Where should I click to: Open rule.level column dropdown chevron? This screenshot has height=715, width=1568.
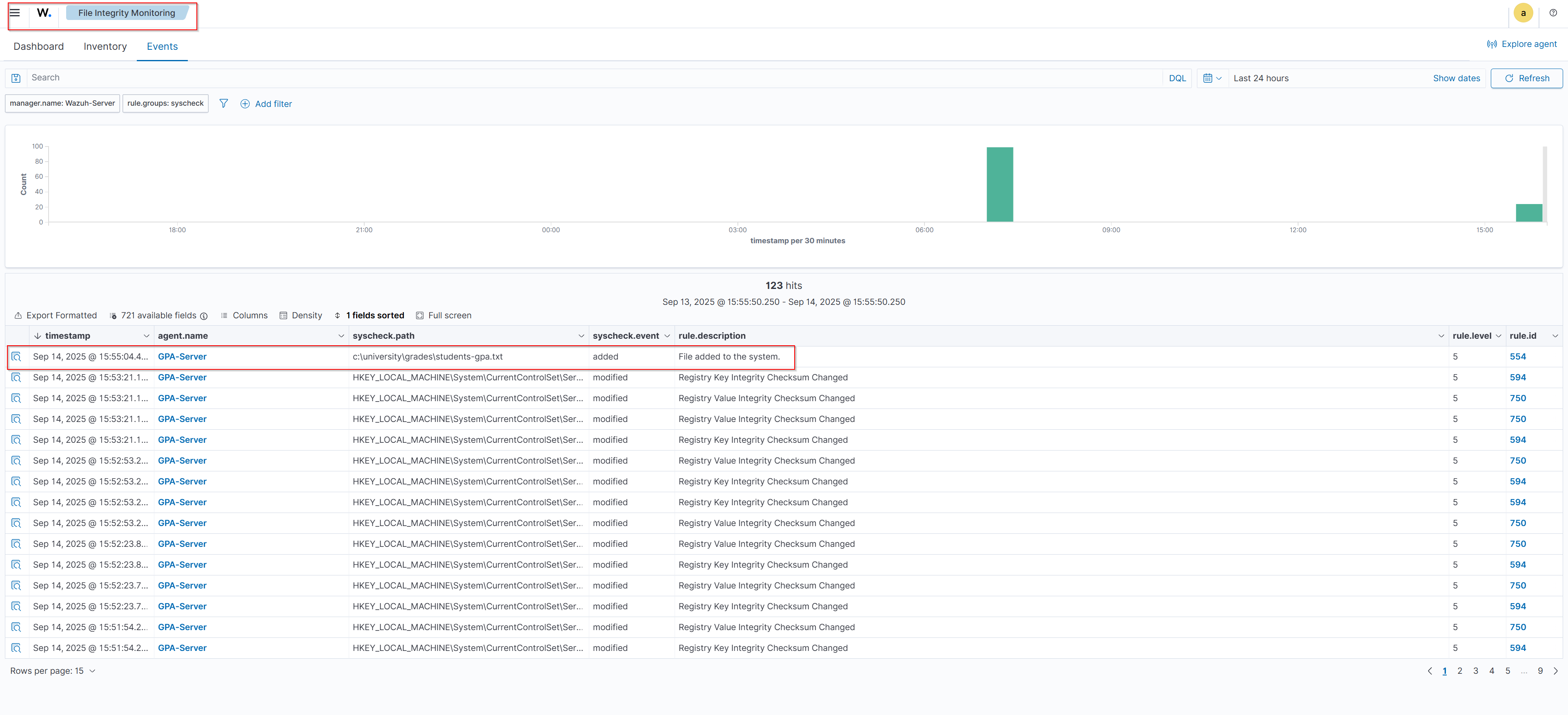click(1498, 336)
